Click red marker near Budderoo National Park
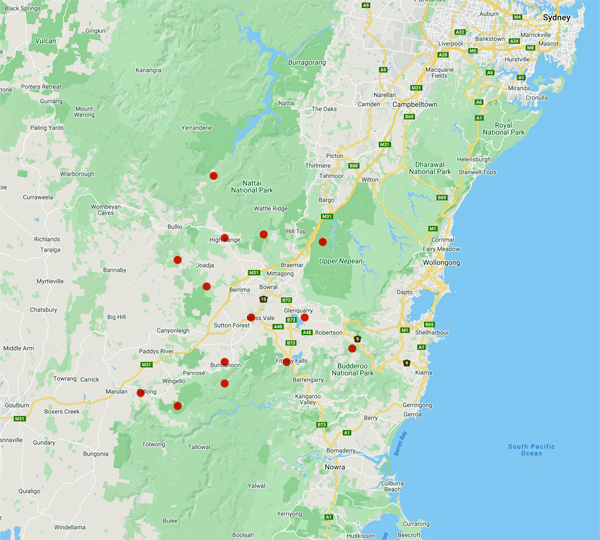The width and height of the screenshot is (600, 540). tap(352, 348)
